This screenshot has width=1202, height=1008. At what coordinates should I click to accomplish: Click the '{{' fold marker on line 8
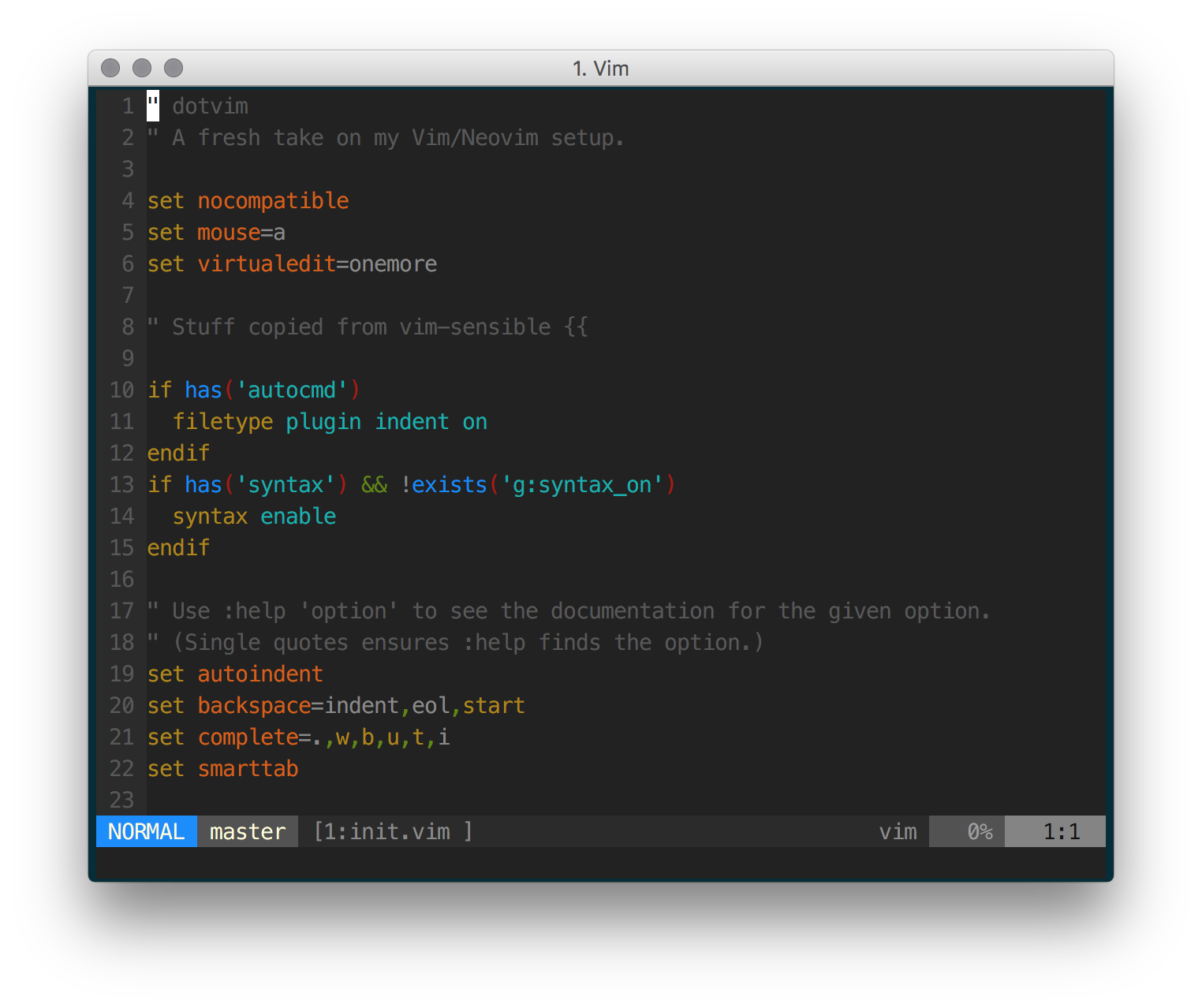576,327
